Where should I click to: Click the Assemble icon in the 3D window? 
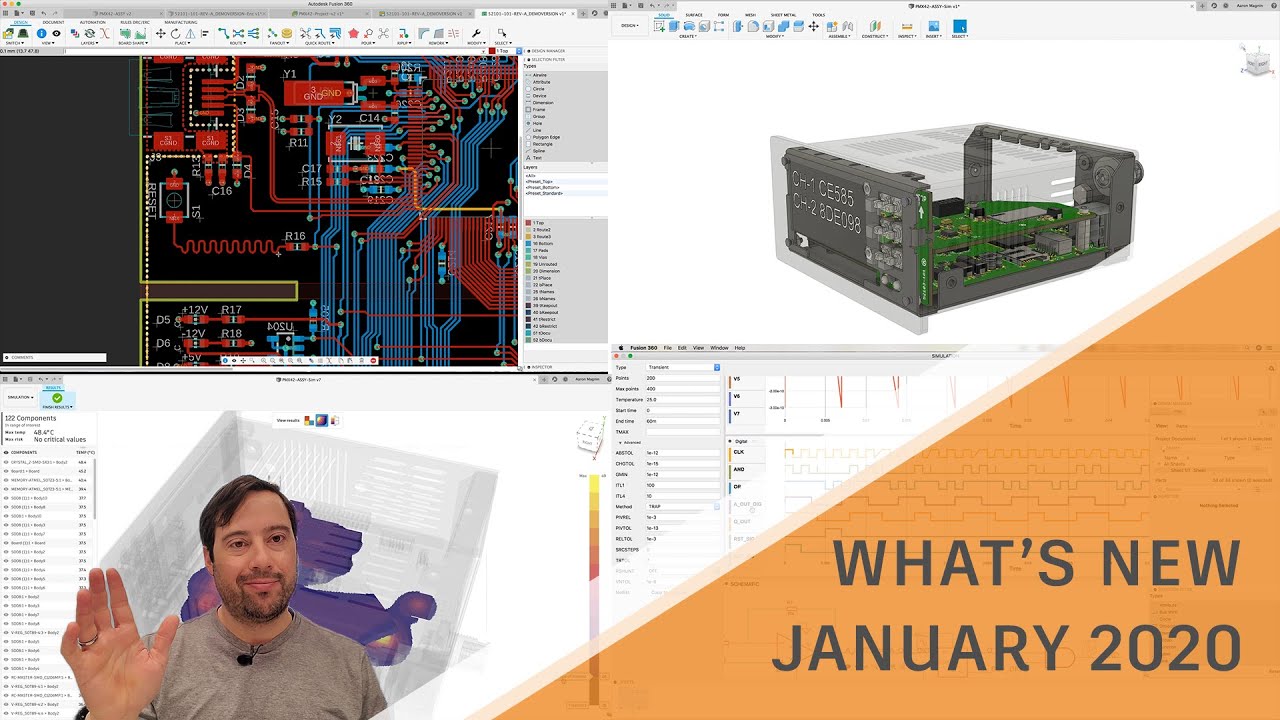832,26
